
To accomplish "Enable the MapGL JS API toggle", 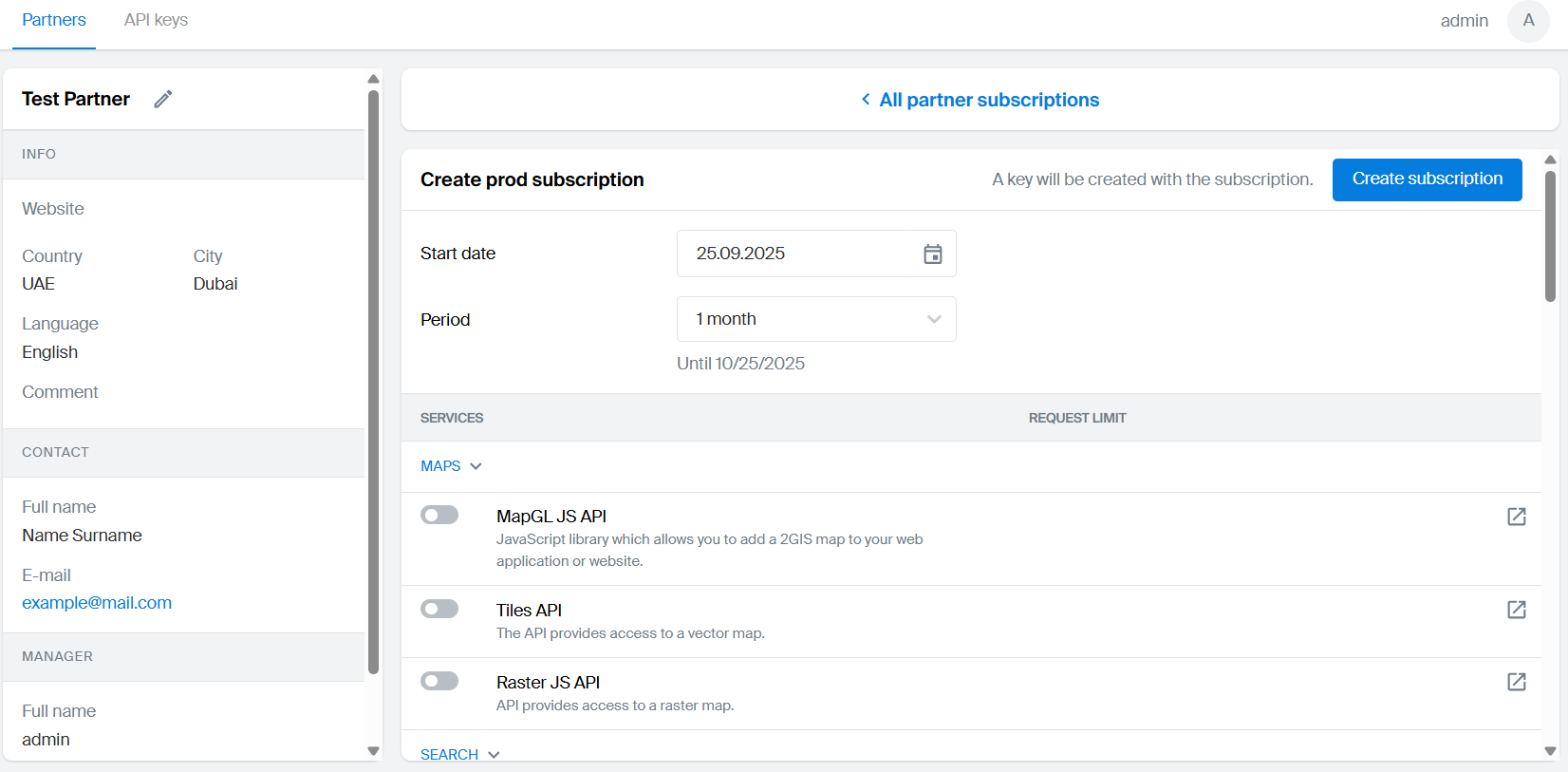I will pos(439,515).
